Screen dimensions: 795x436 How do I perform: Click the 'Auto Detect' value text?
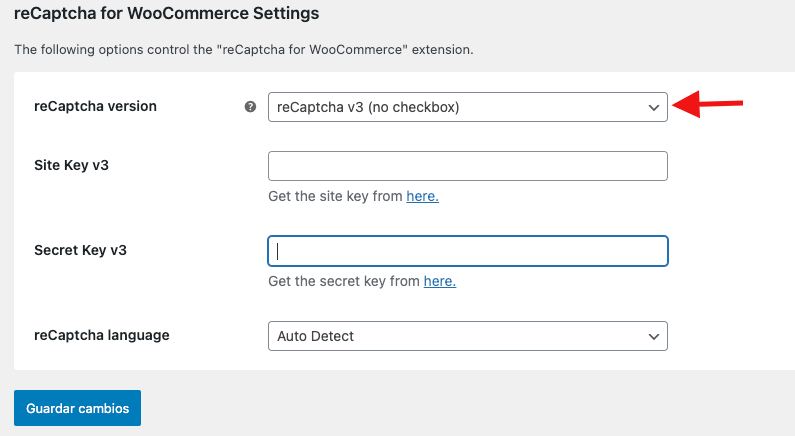click(315, 336)
